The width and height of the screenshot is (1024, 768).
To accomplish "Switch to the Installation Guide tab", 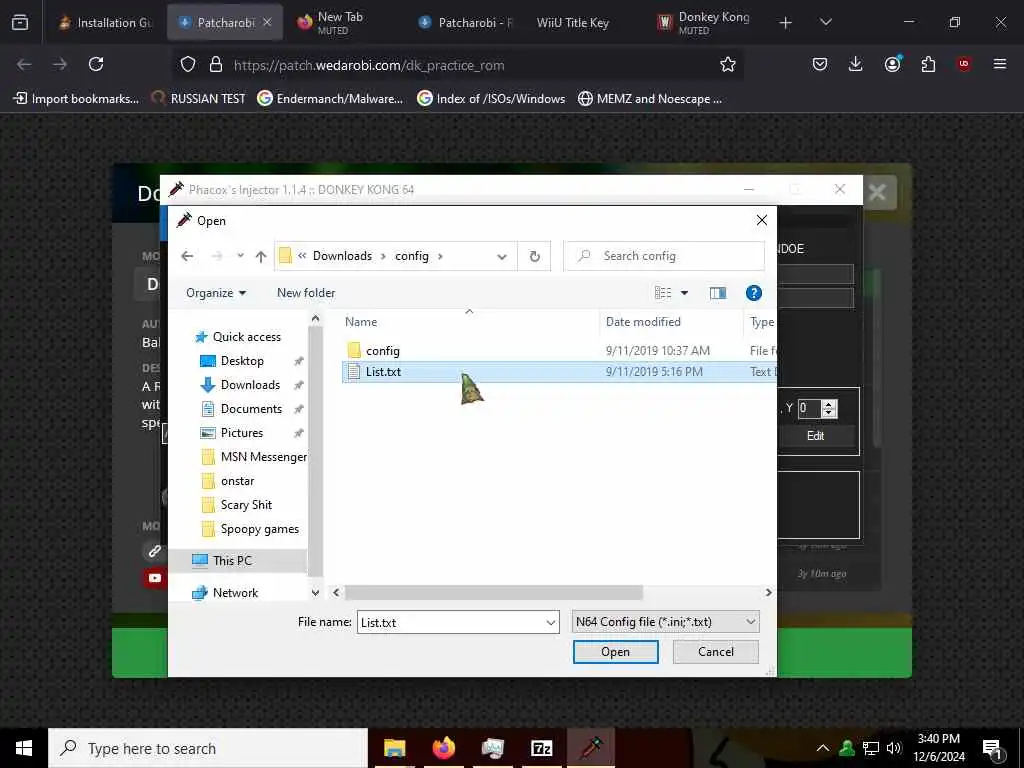I will [x=105, y=22].
